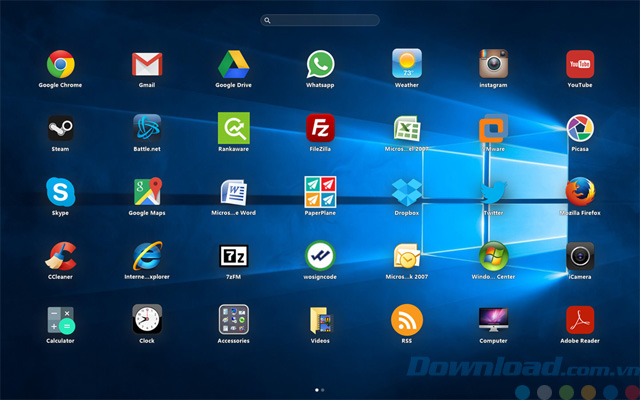Image resolution: width=640 pixels, height=400 pixels.
Task: Open YouTube app icon
Action: 580,64
